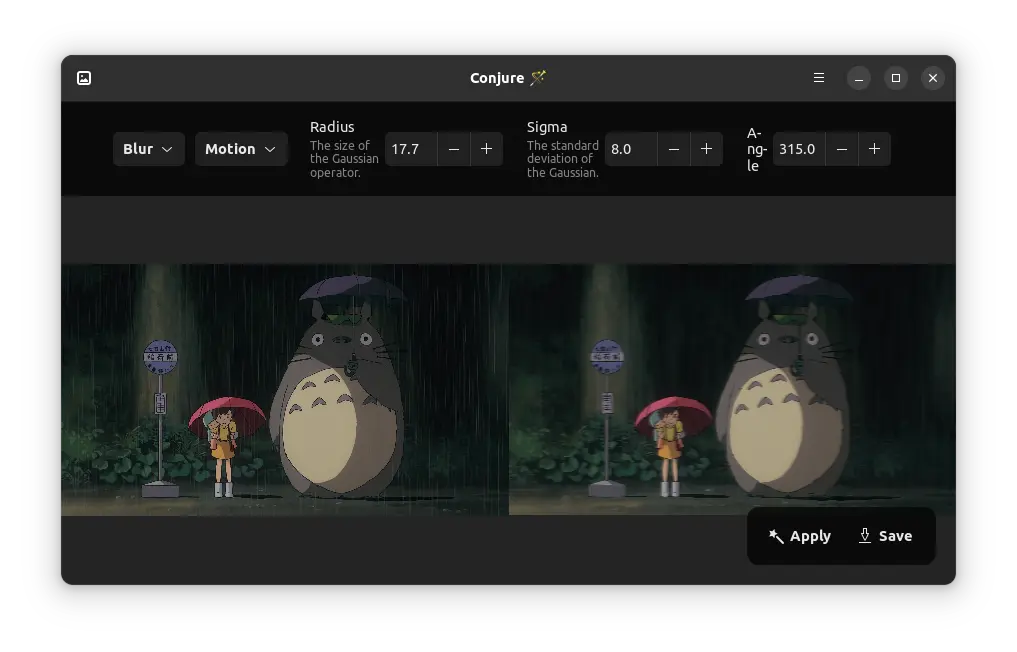Increase the Radius value with plus
This screenshot has height=652, width=1017.
487,149
